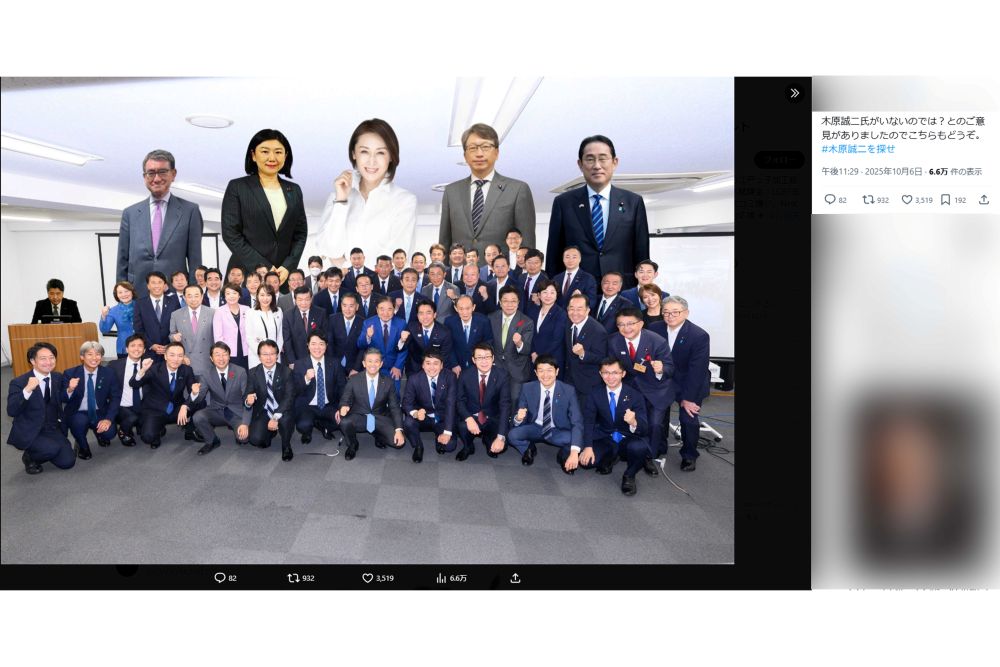Bookmark the post via the bookmark icon
This screenshot has width=1000, height=667.
pos(946,199)
